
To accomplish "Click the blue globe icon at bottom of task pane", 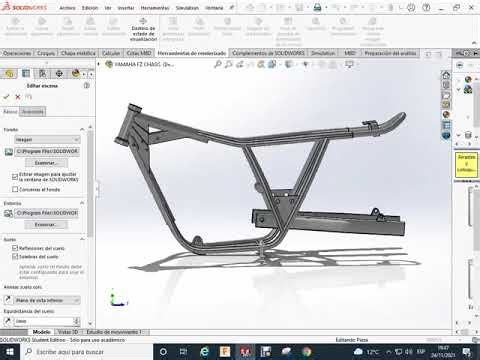I will [x=446, y=135].
